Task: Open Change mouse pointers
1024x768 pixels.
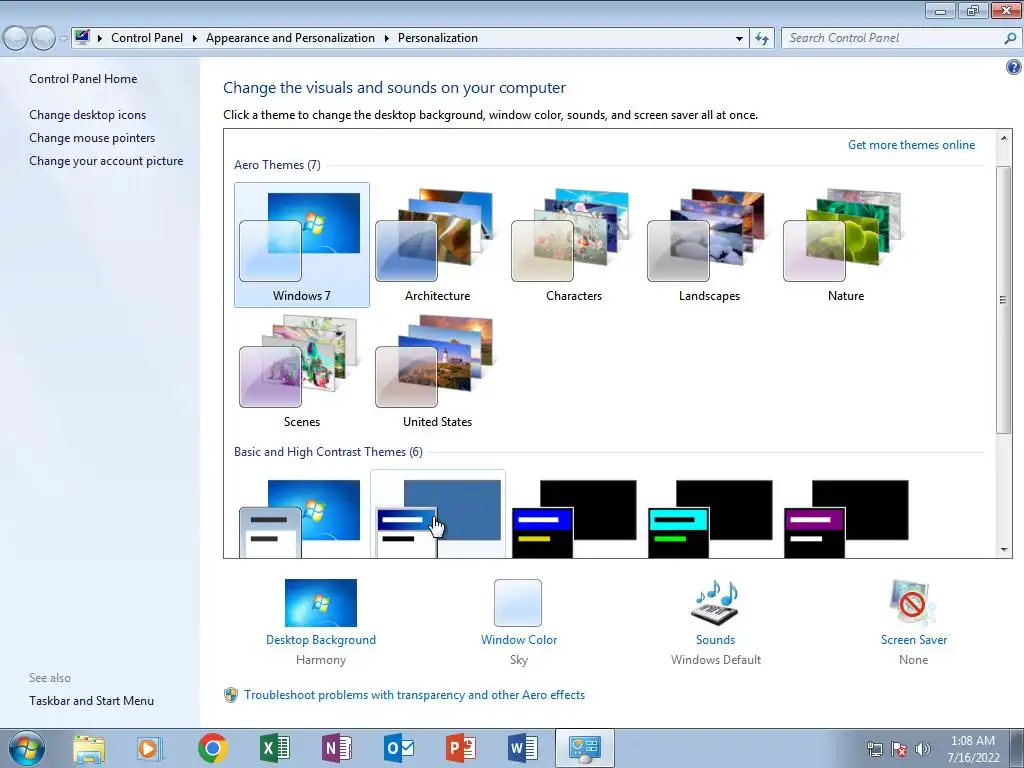Action: [x=92, y=138]
